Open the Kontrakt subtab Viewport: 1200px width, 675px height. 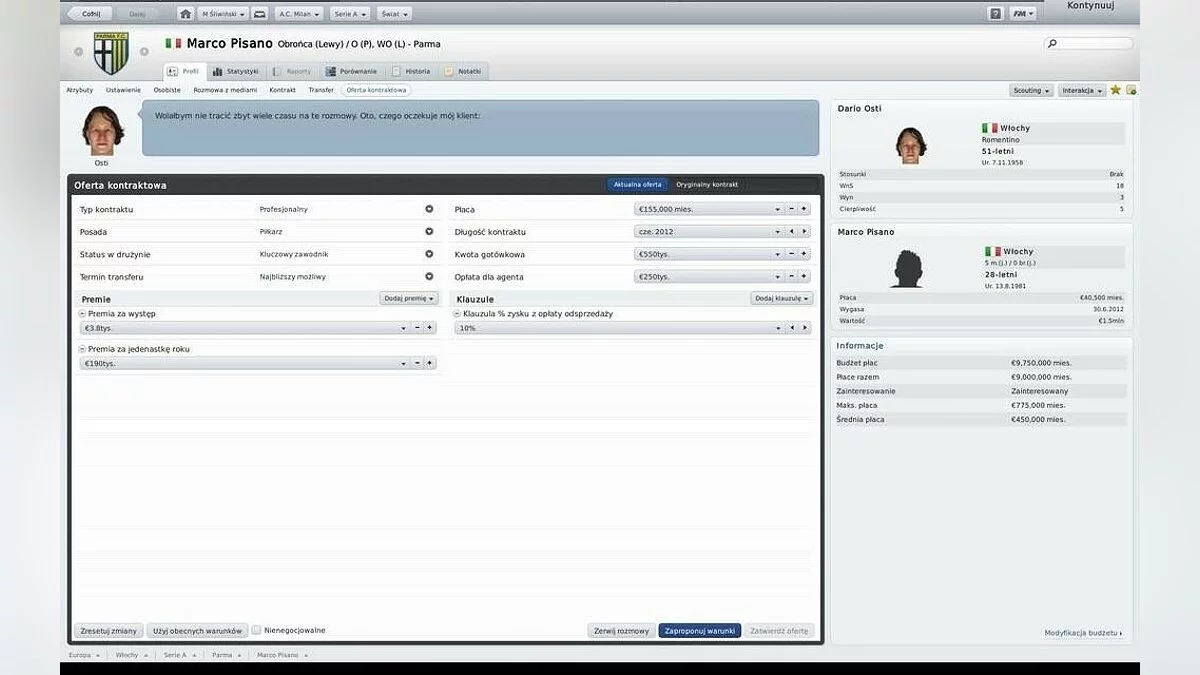point(282,90)
